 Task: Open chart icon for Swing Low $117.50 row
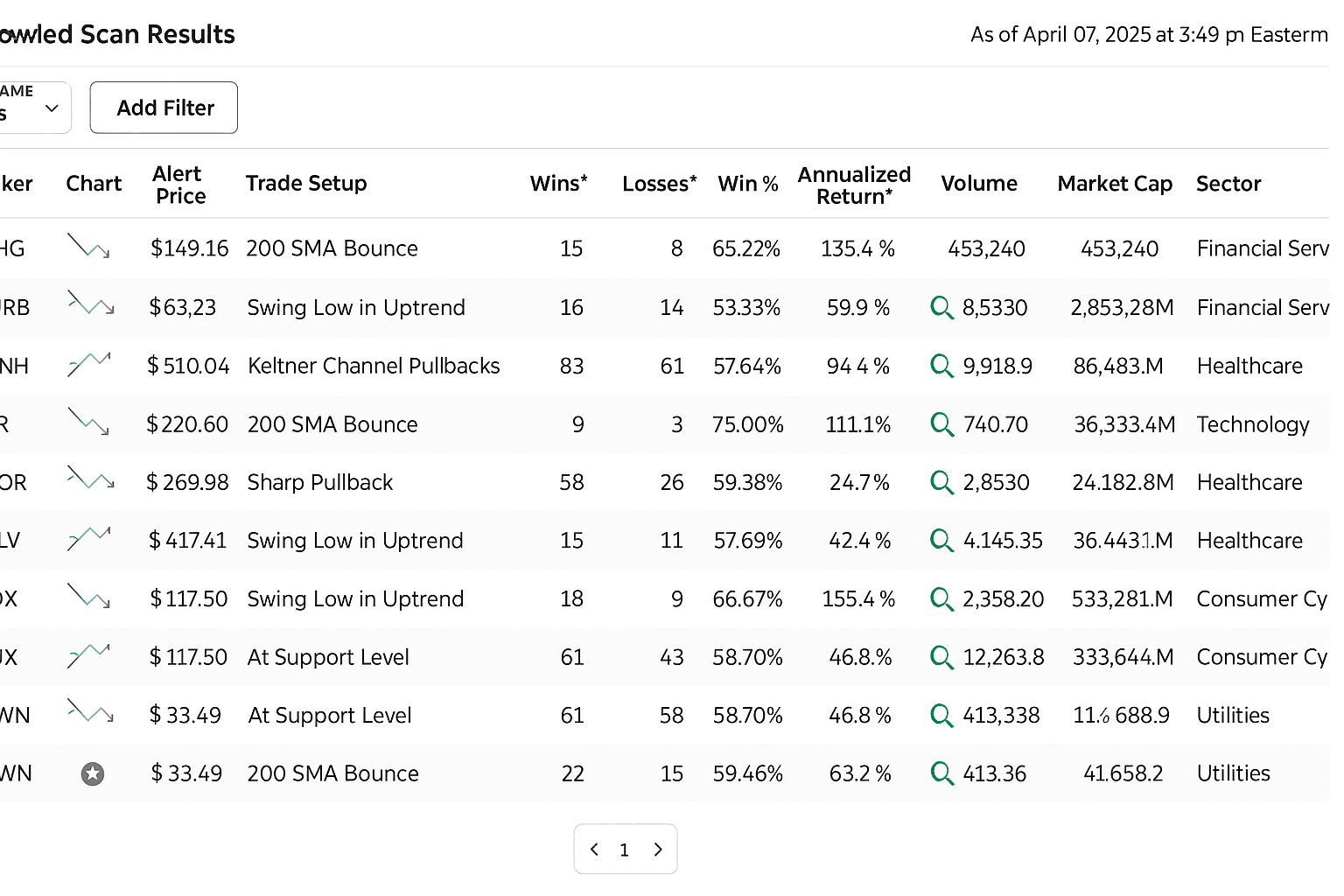click(x=89, y=597)
